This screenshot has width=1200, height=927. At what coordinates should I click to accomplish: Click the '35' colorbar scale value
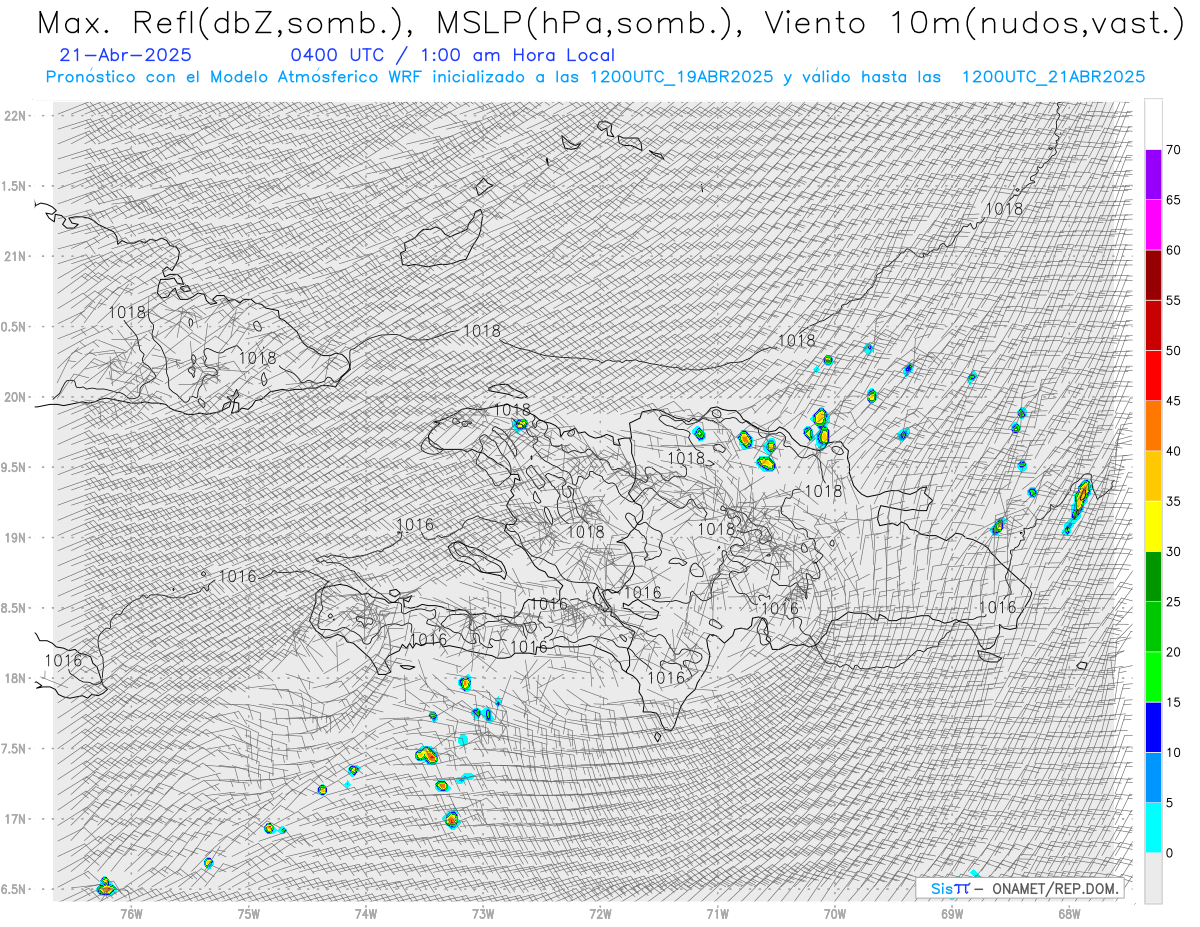[1173, 501]
